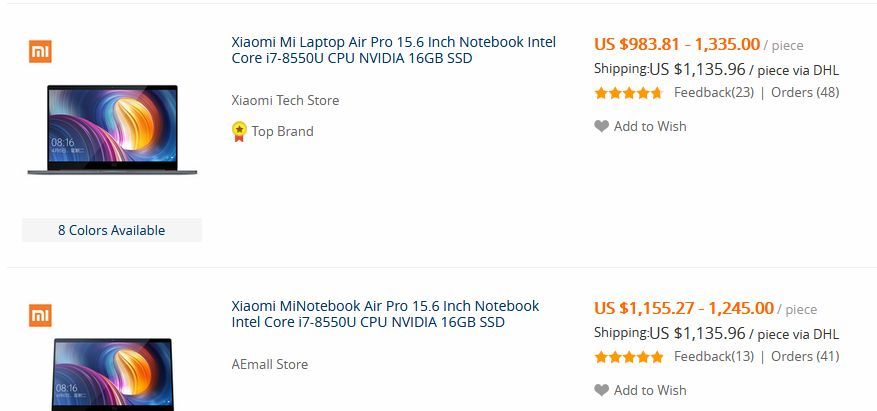Screen dimensions: 877x411
Task: Click the second laptop product image
Action: (x=112, y=375)
